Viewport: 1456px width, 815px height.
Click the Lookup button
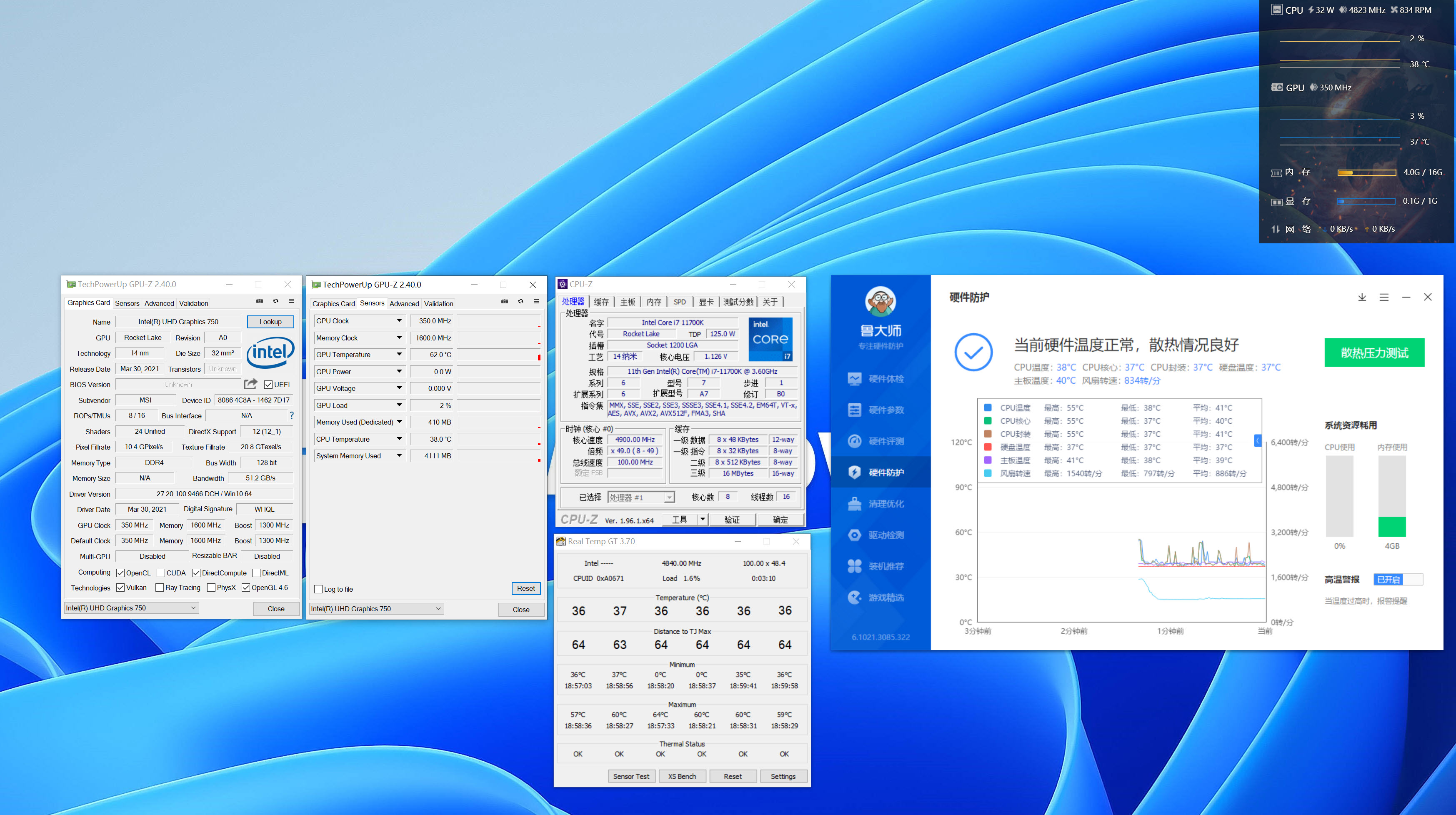(x=270, y=322)
